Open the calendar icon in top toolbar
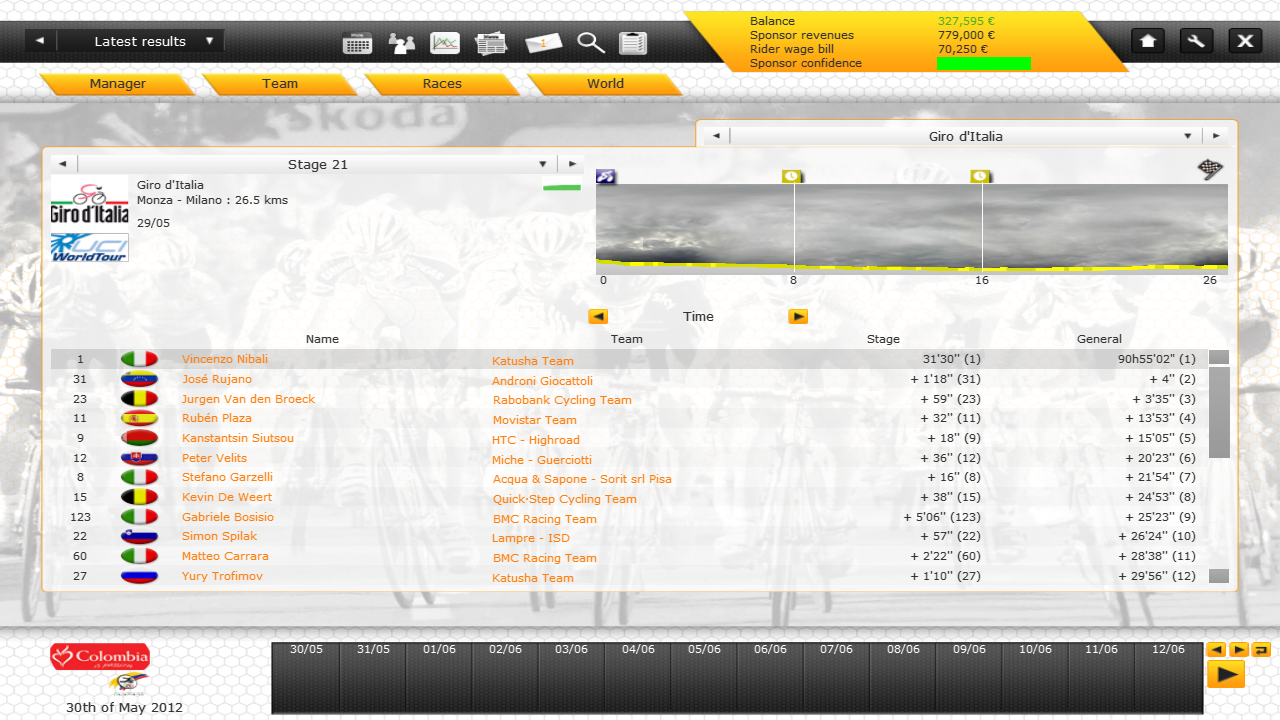The width and height of the screenshot is (1280, 720). 357,43
